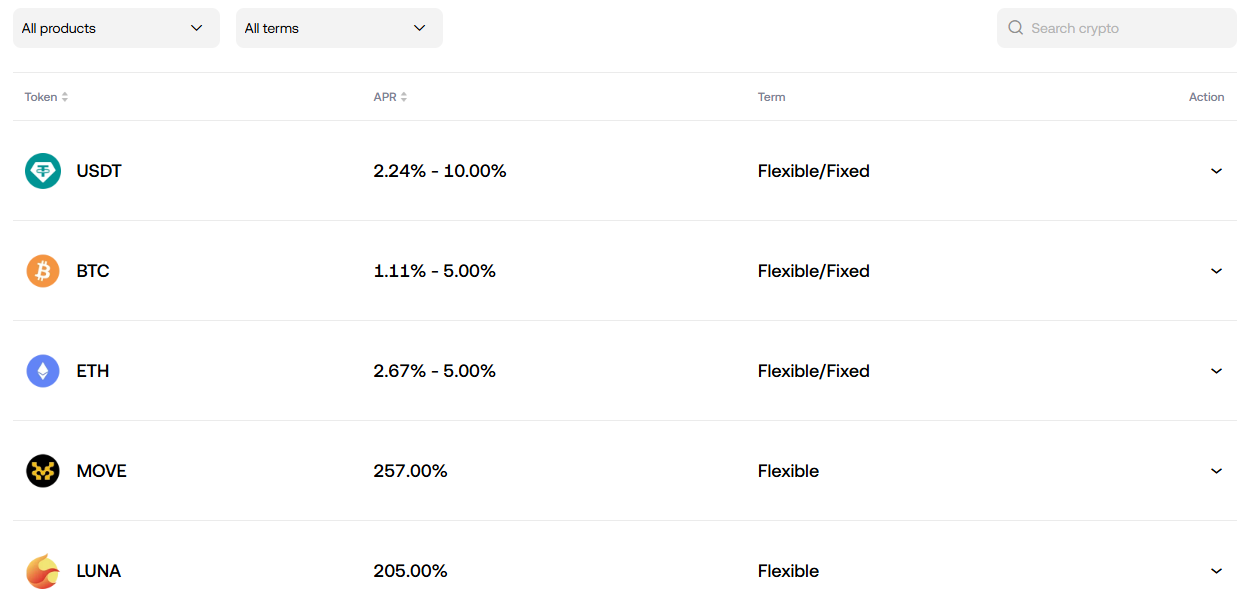Expand the ETH row chevron
This screenshot has width=1260, height=600.
point(1216,371)
